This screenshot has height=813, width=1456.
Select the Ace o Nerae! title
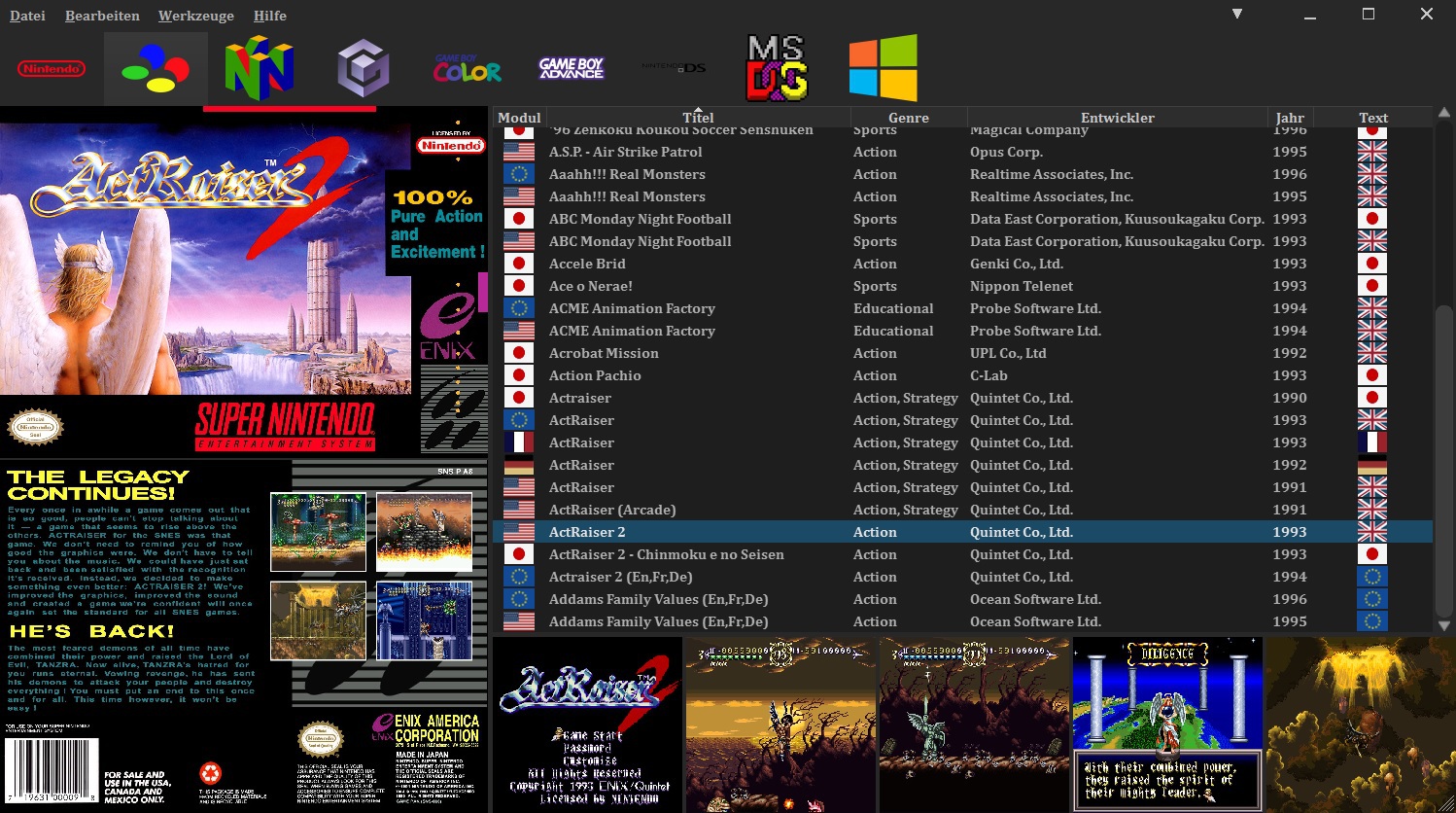point(590,286)
